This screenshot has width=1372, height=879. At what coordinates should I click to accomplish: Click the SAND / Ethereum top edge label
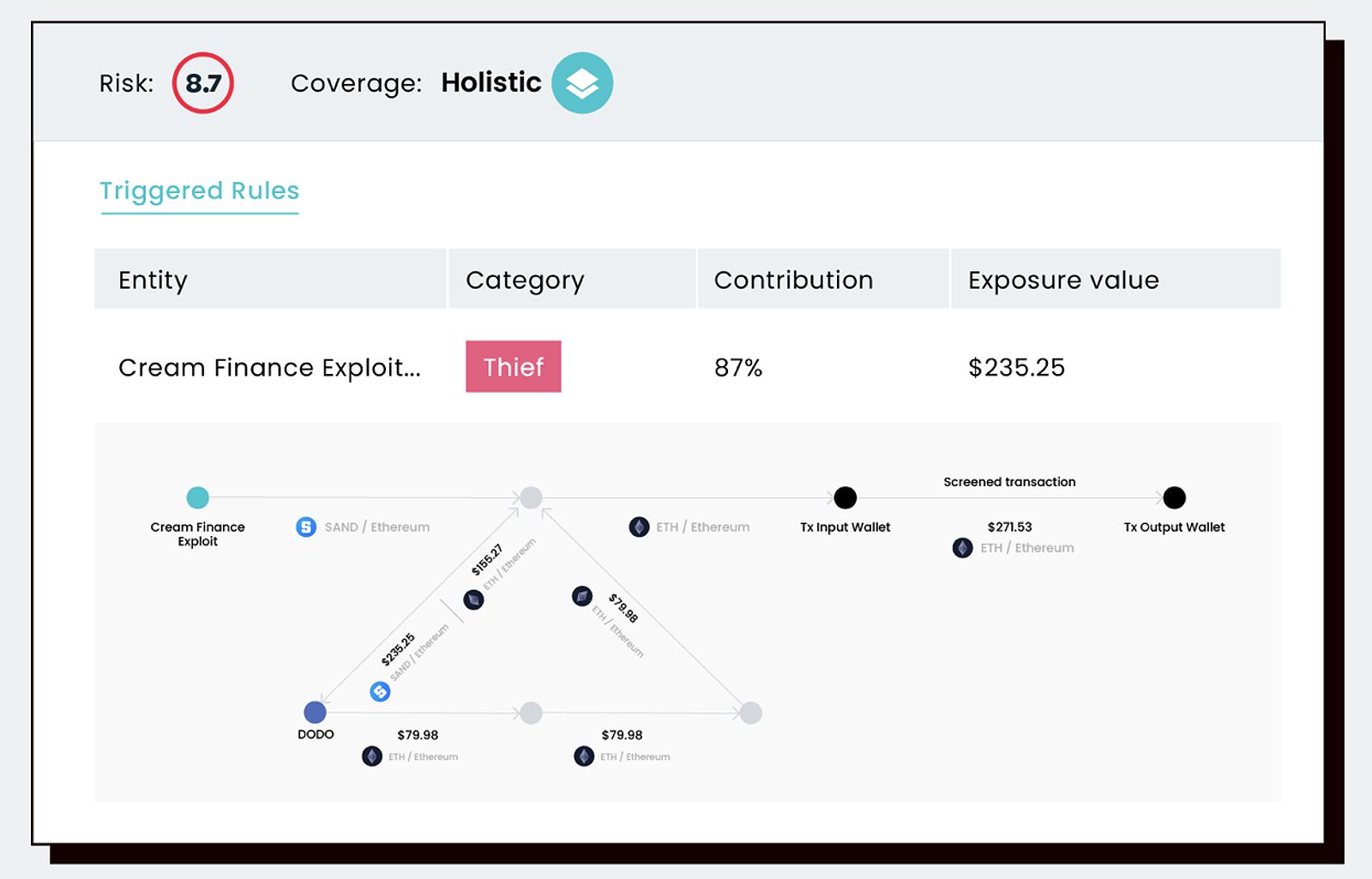tap(377, 527)
